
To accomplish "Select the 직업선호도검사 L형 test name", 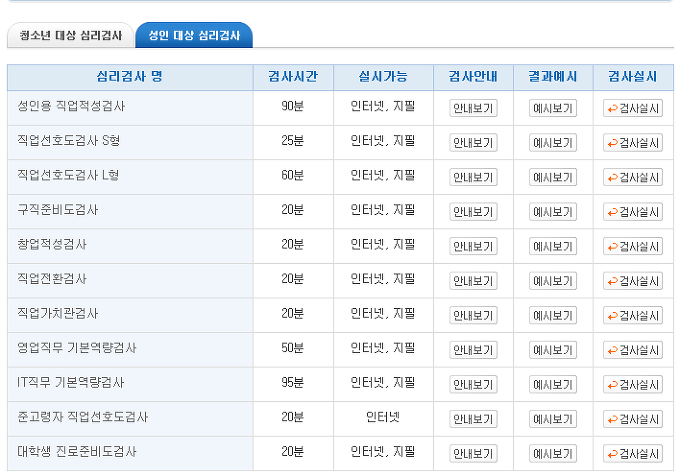I will tap(68, 175).
